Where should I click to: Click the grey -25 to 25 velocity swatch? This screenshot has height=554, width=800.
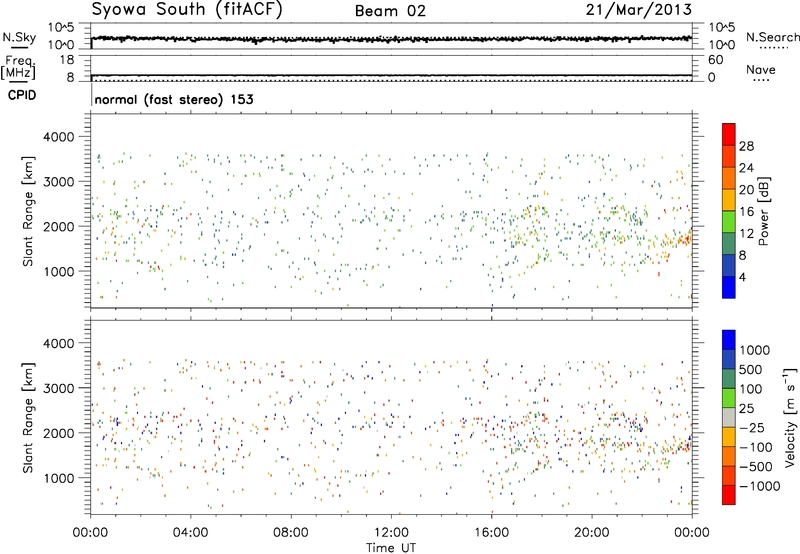(x=729, y=417)
